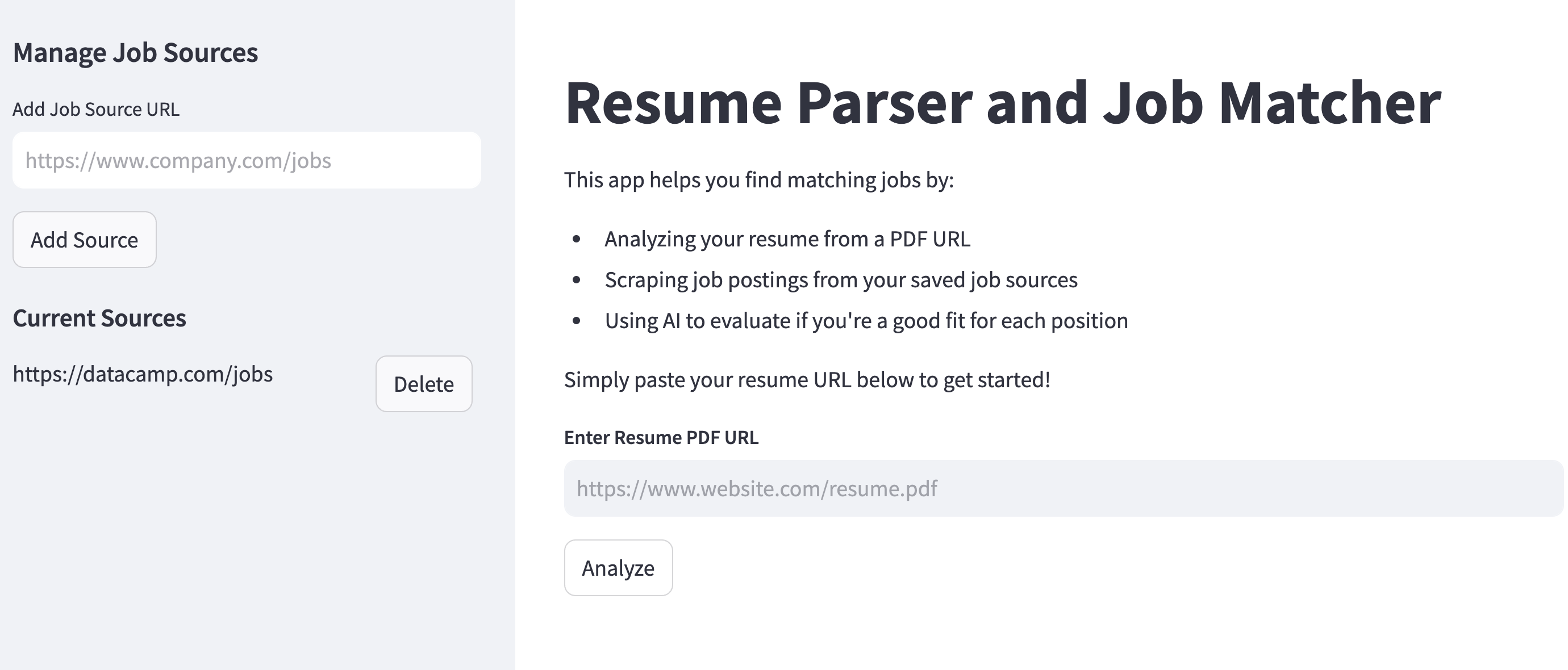Click the 'This app helps you find' intro text
1568x670 pixels.
(x=758, y=180)
